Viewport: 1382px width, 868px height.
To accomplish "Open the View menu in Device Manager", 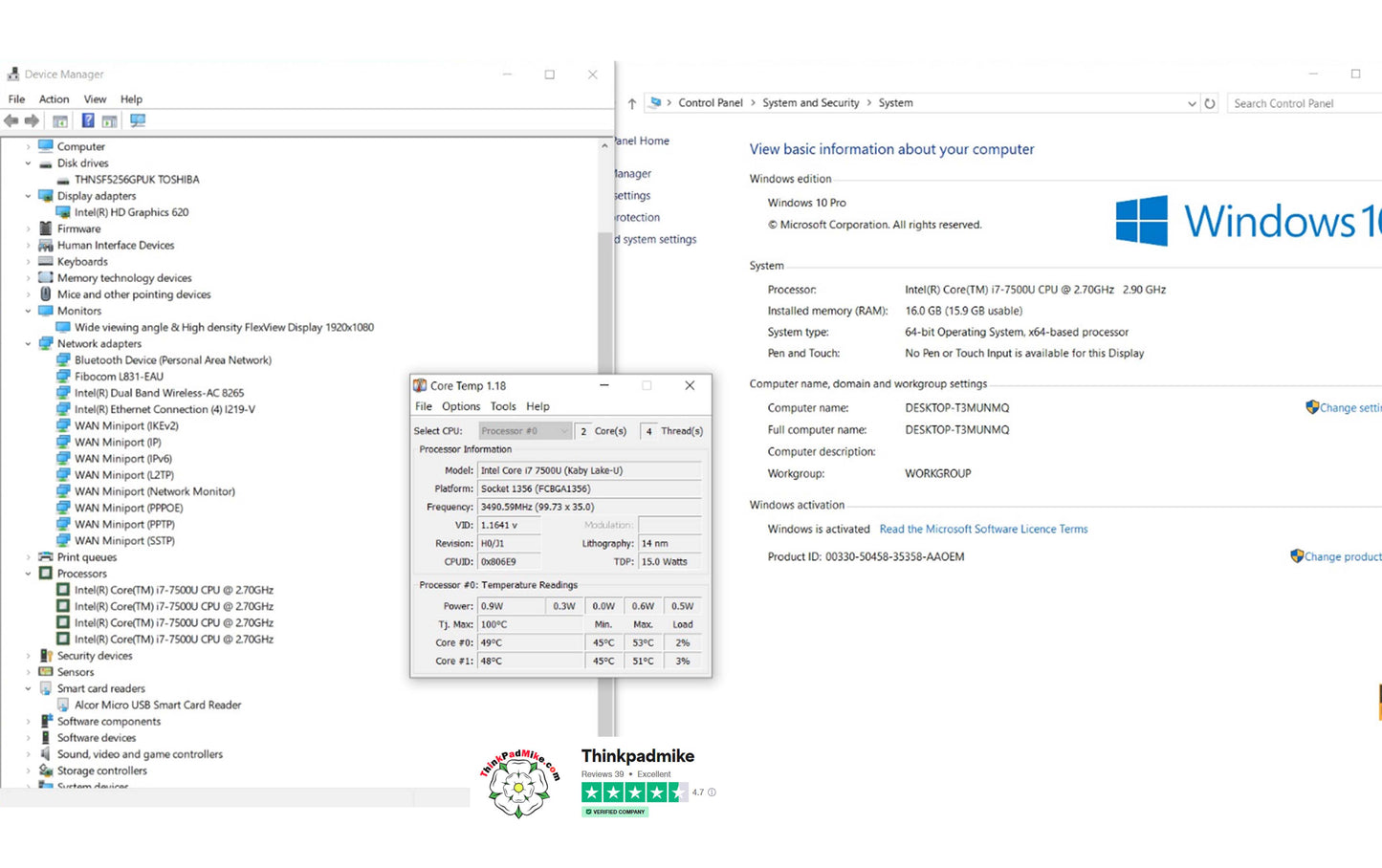I will click(x=95, y=99).
